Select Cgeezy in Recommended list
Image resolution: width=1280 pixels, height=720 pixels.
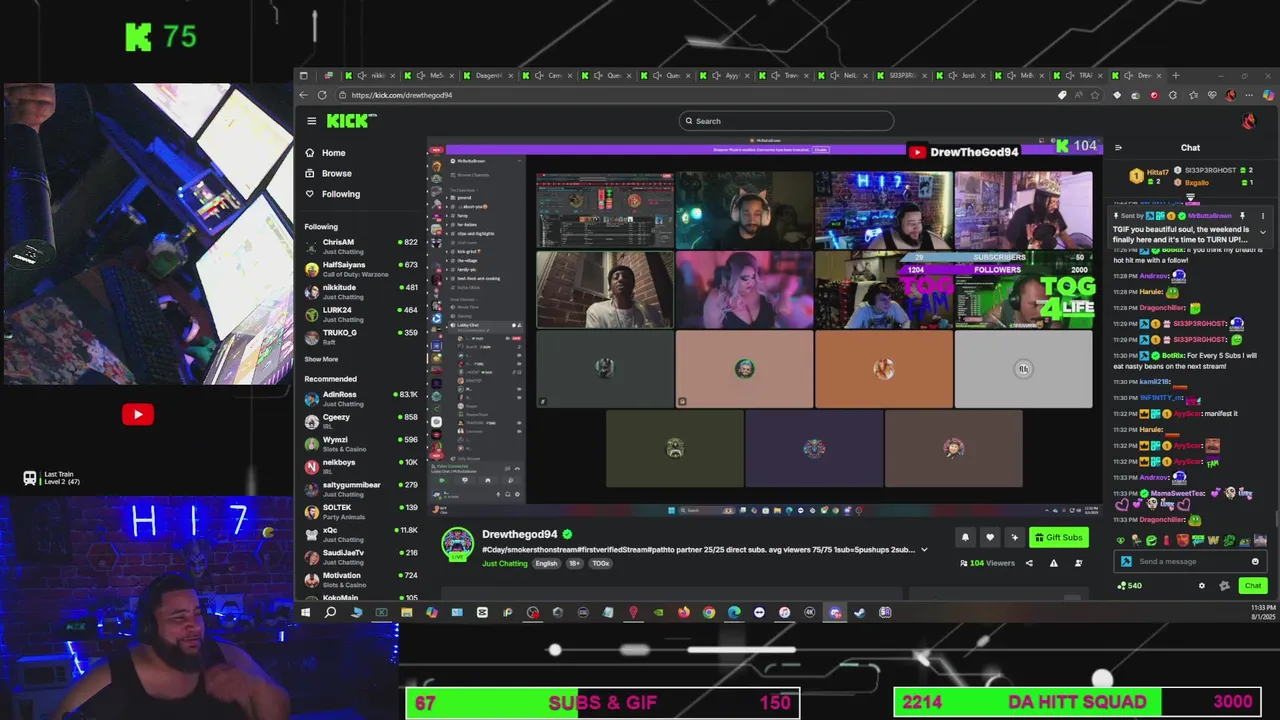(x=361, y=421)
